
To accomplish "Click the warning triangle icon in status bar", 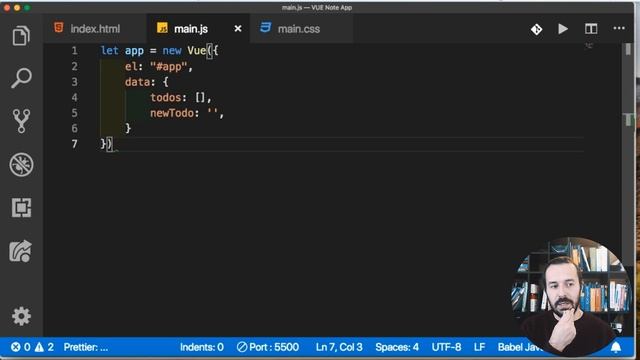I will (39, 347).
